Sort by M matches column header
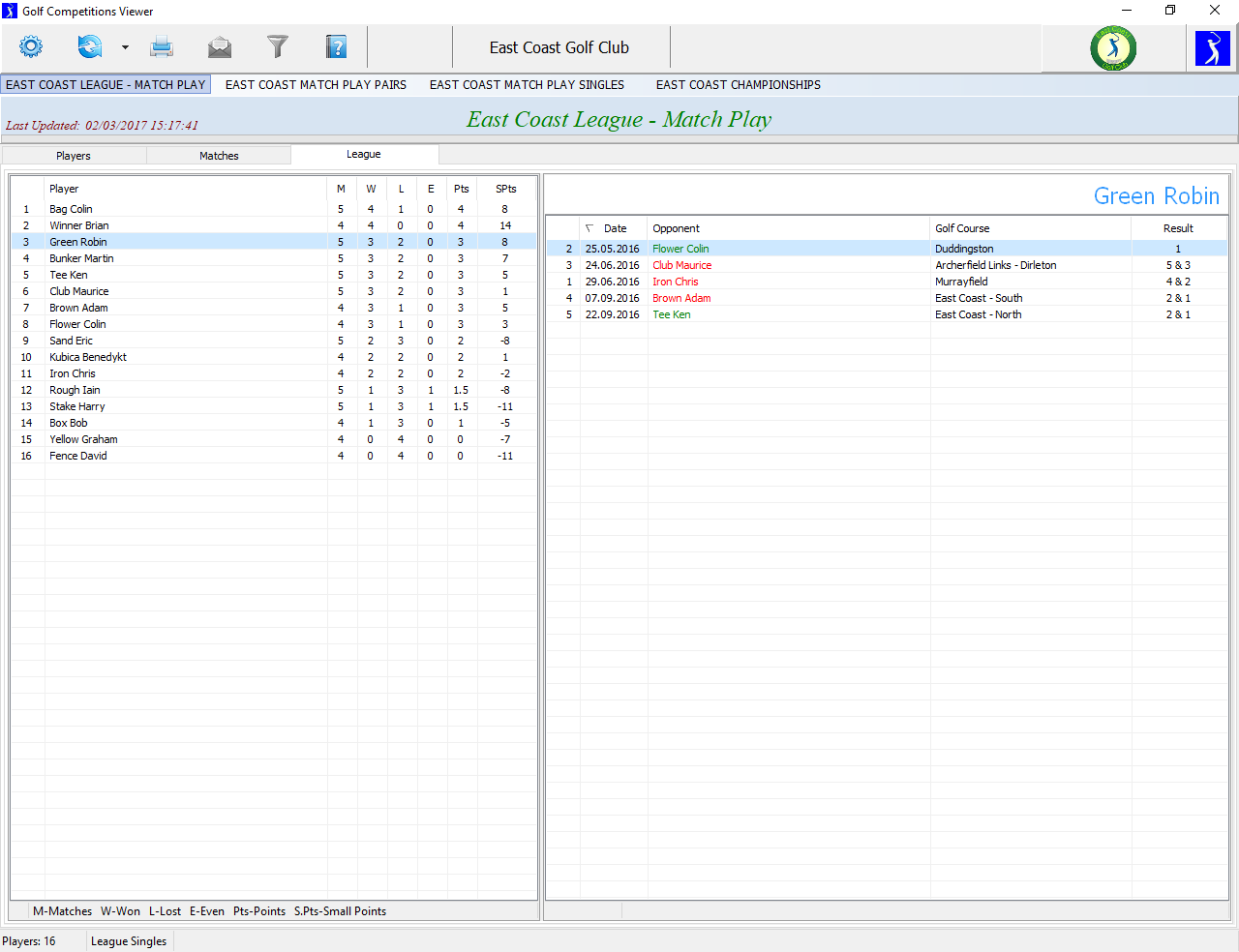1239x952 pixels. tap(341, 189)
